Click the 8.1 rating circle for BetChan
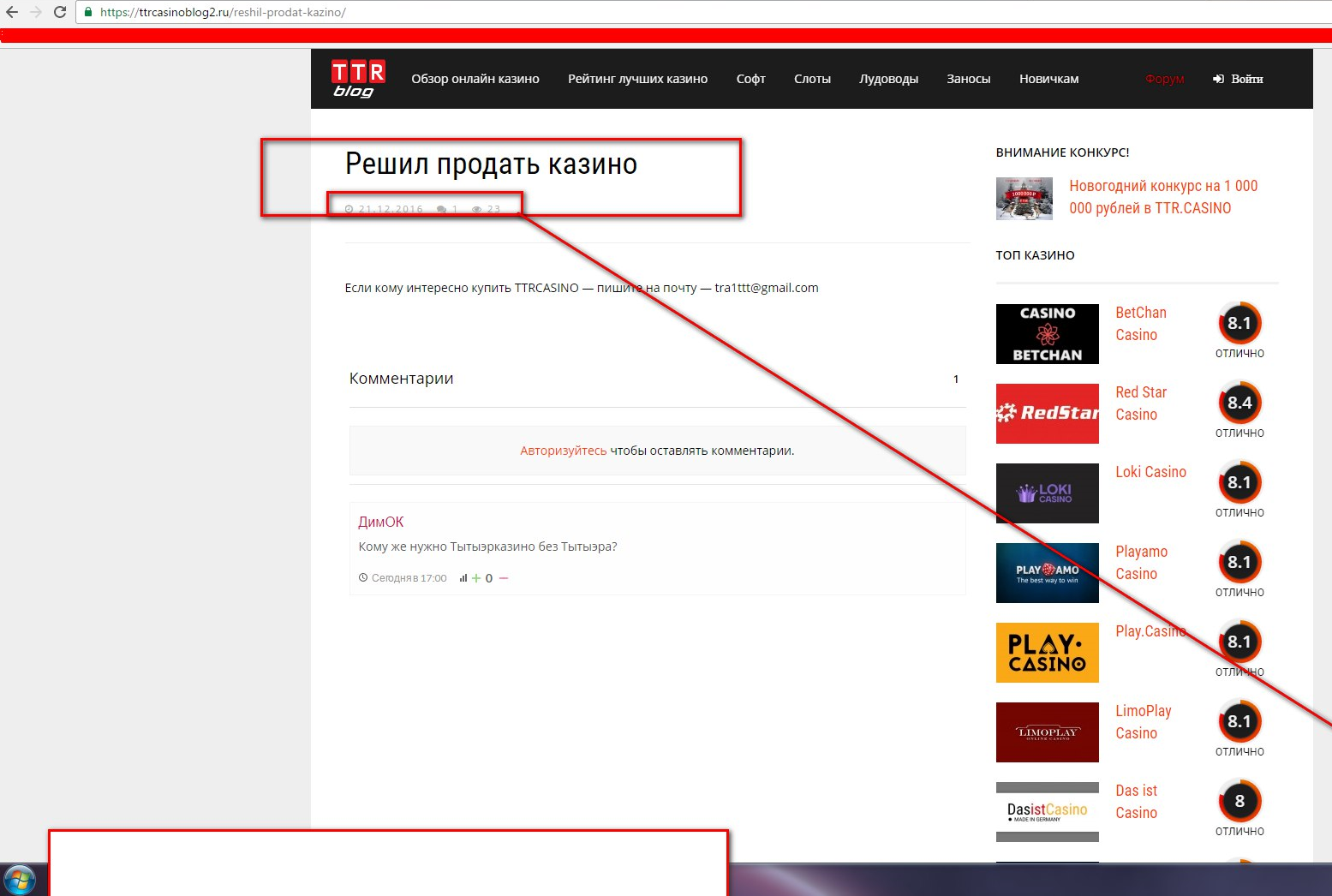1332x896 pixels. click(x=1239, y=323)
